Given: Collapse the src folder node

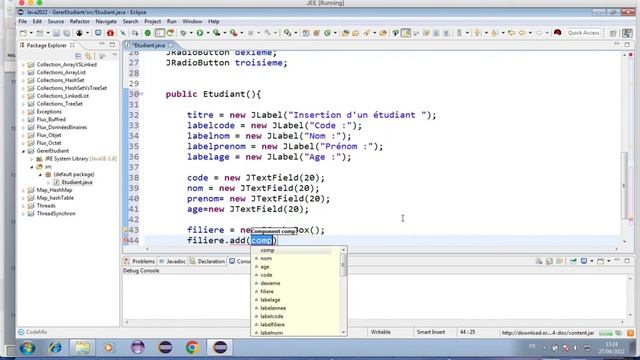Looking at the screenshot, I should (31, 167).
